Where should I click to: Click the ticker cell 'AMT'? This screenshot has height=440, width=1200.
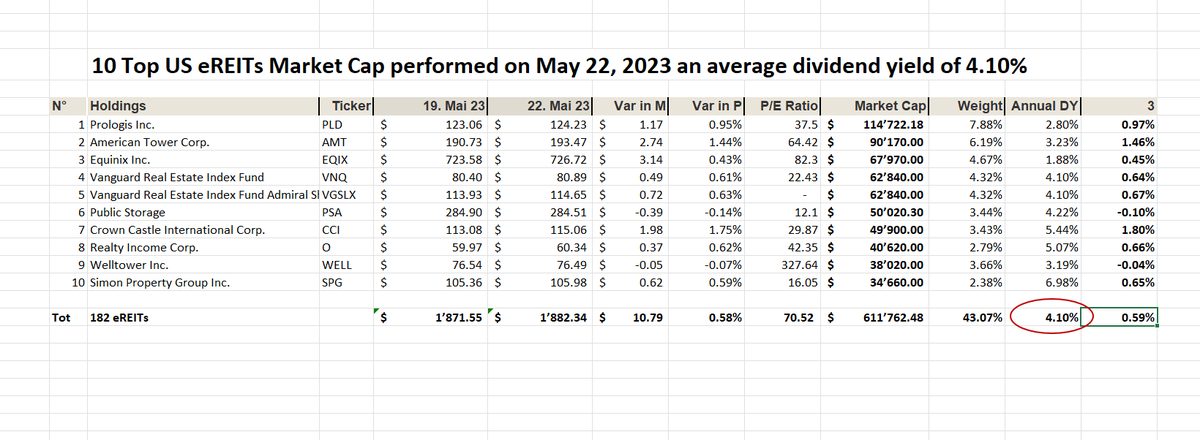[345, 143]
